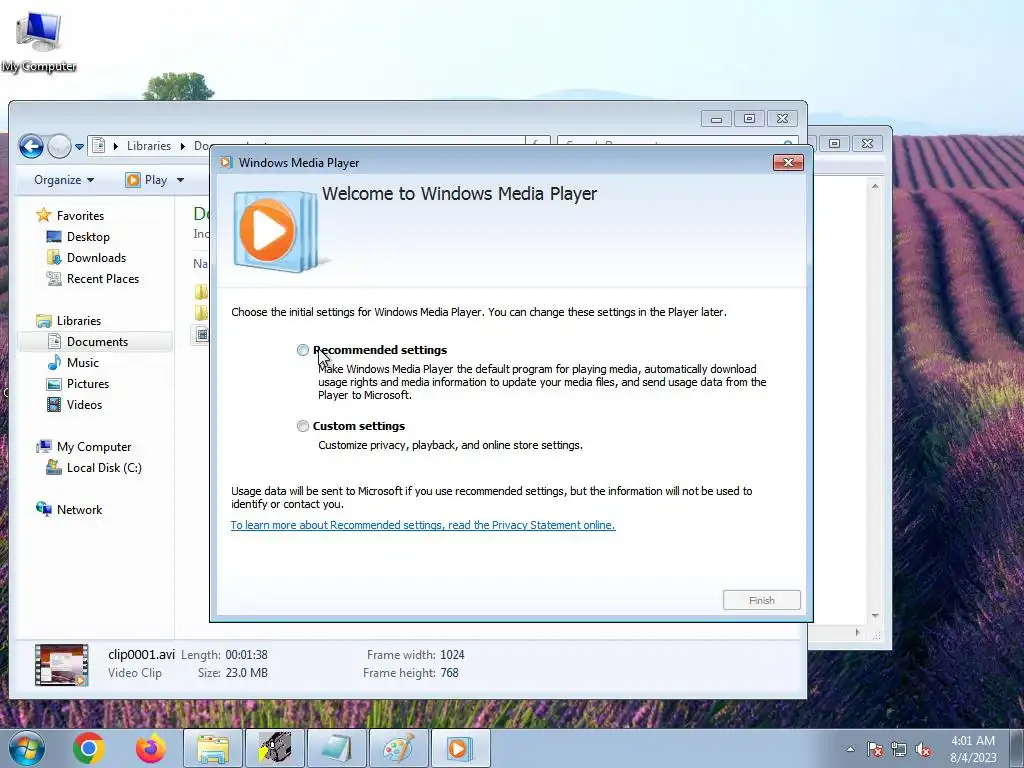Click Libraries in the address bar

click(x=149, y=146)
